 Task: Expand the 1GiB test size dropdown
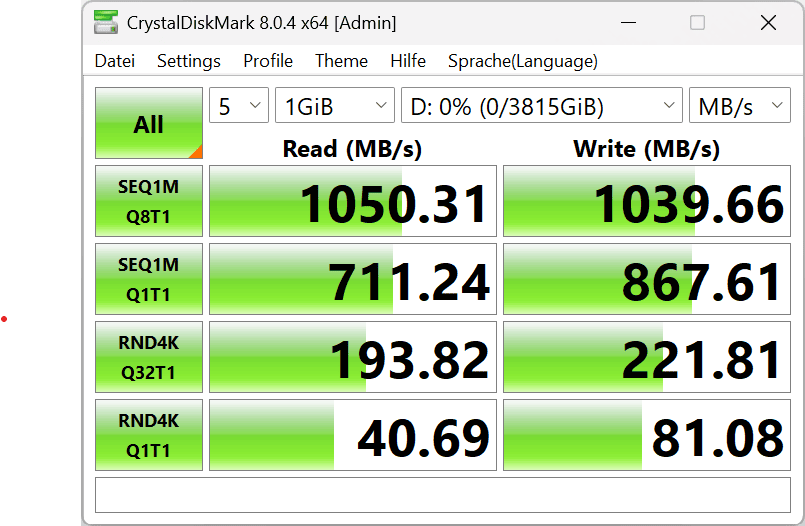click(334, 106)
